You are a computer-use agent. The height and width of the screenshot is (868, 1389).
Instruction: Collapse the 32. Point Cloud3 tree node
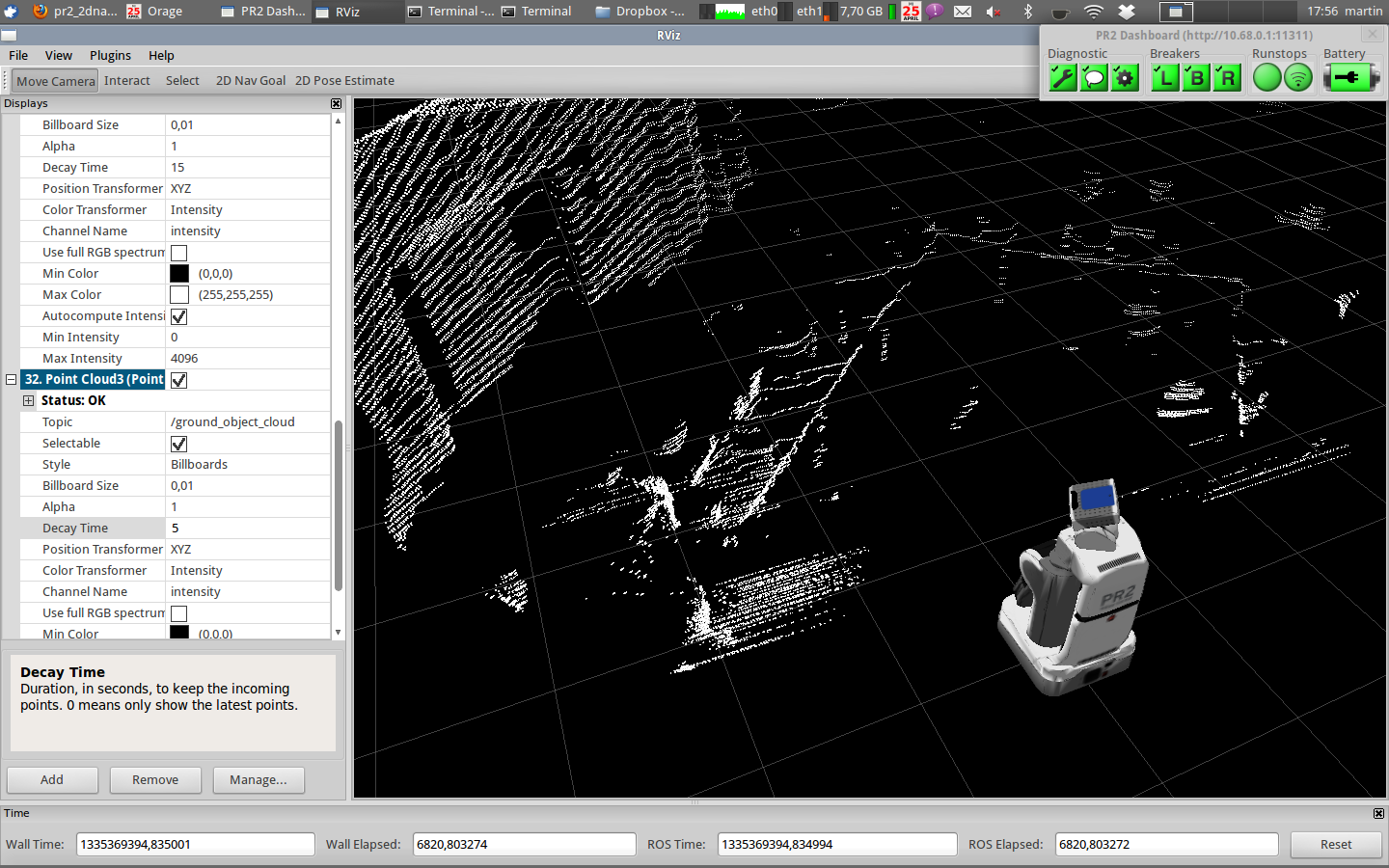[x=11, y=380]
